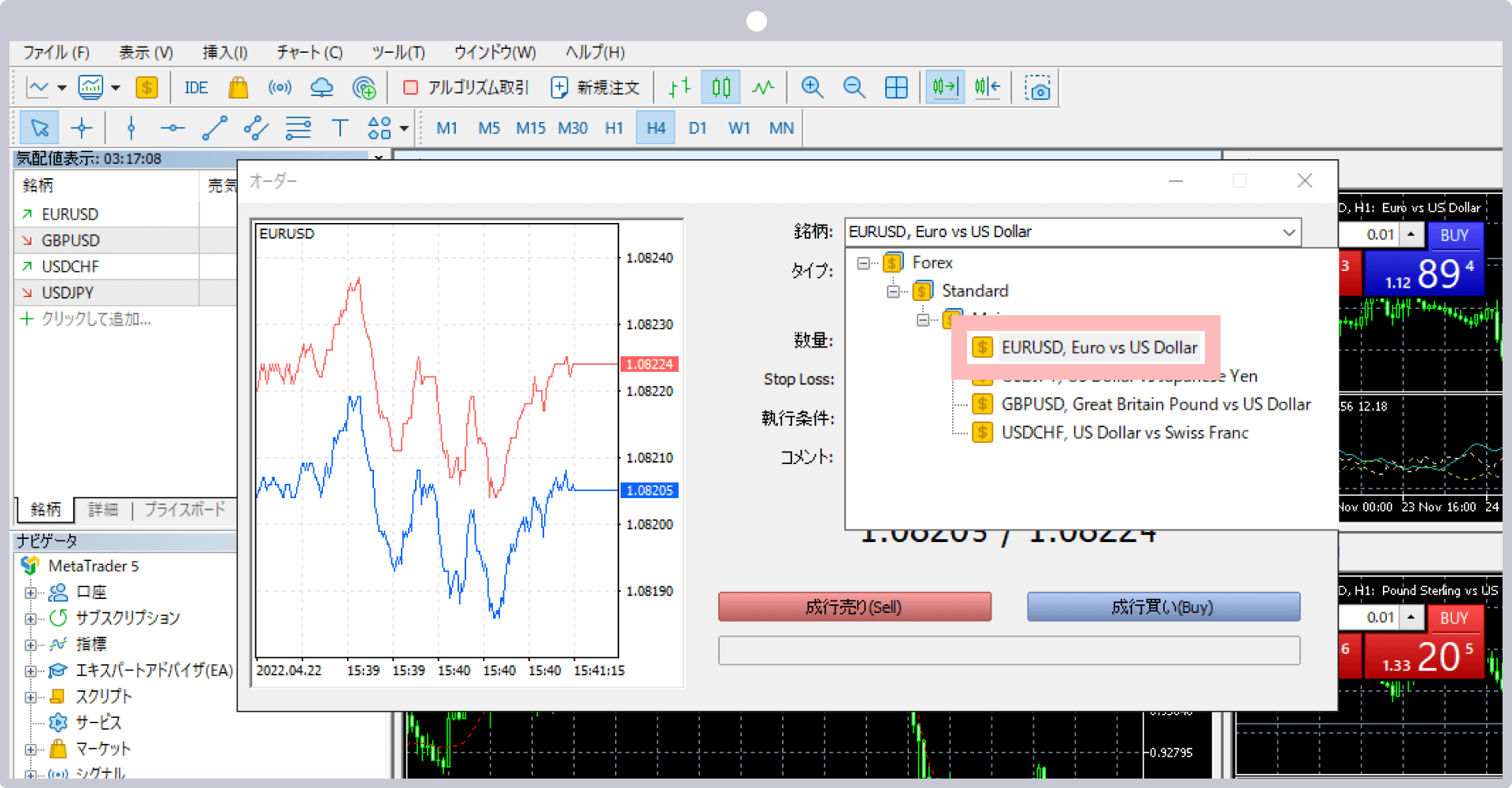Select the trendline drawing tool
The height and width of the screenshot is (788, 1512).
[x=214, y=128]
